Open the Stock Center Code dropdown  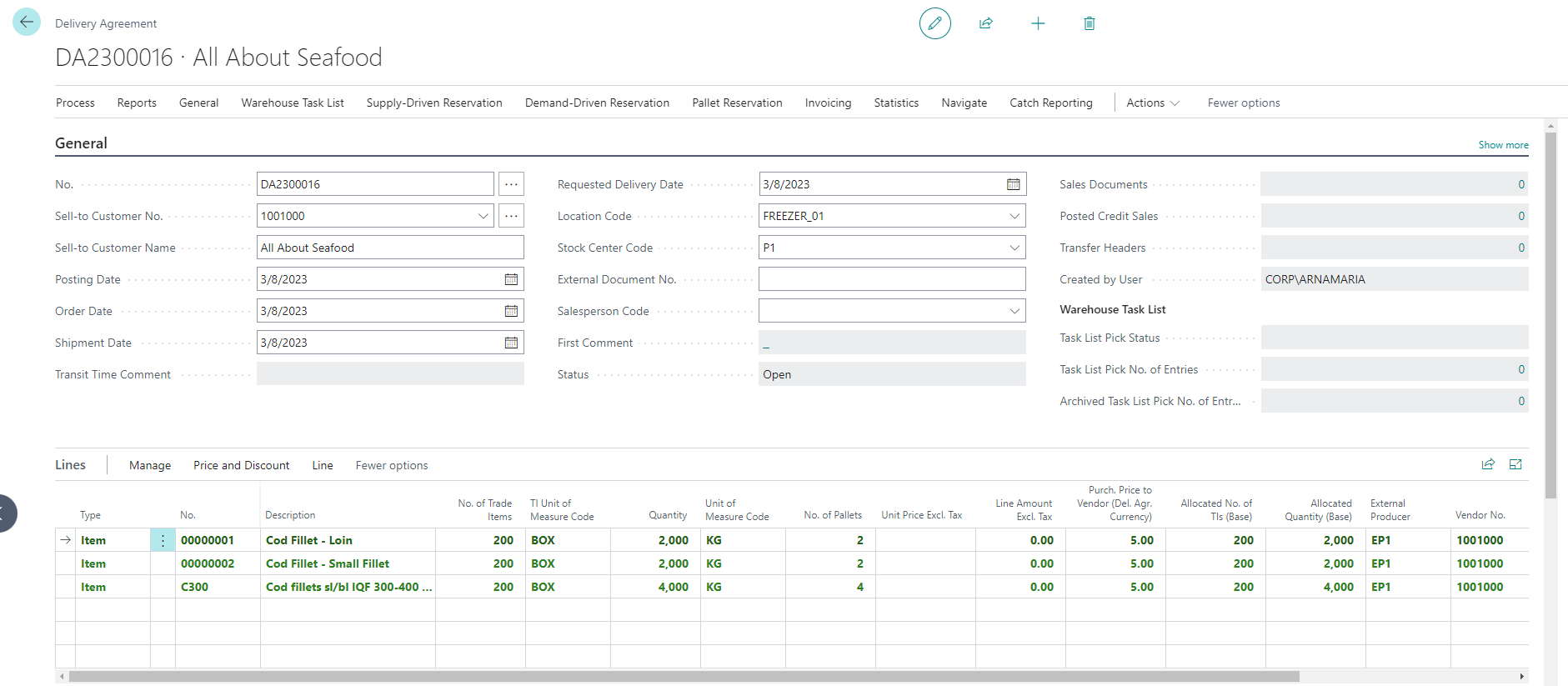coord(1014,248)
